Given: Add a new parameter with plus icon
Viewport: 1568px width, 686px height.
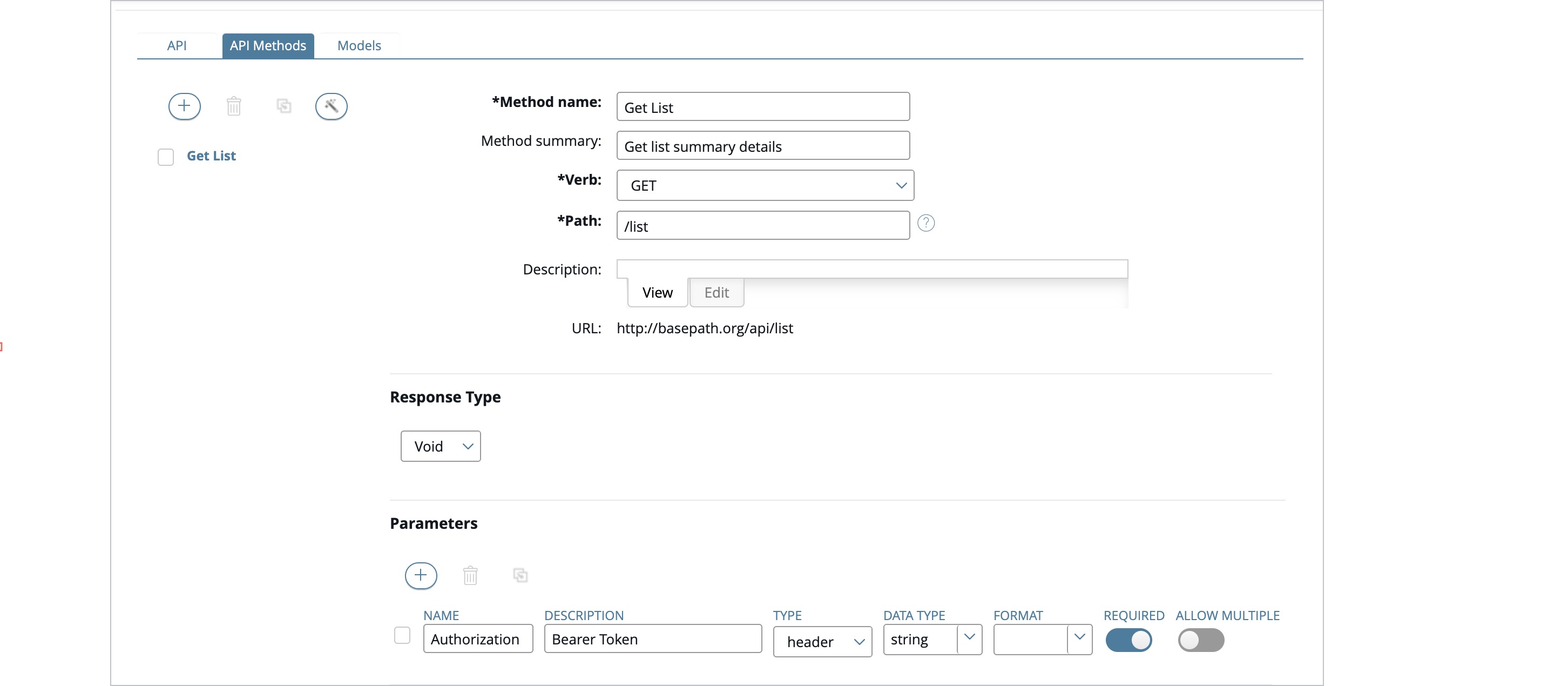Looking at the screenshot, I should coord(421,575).
